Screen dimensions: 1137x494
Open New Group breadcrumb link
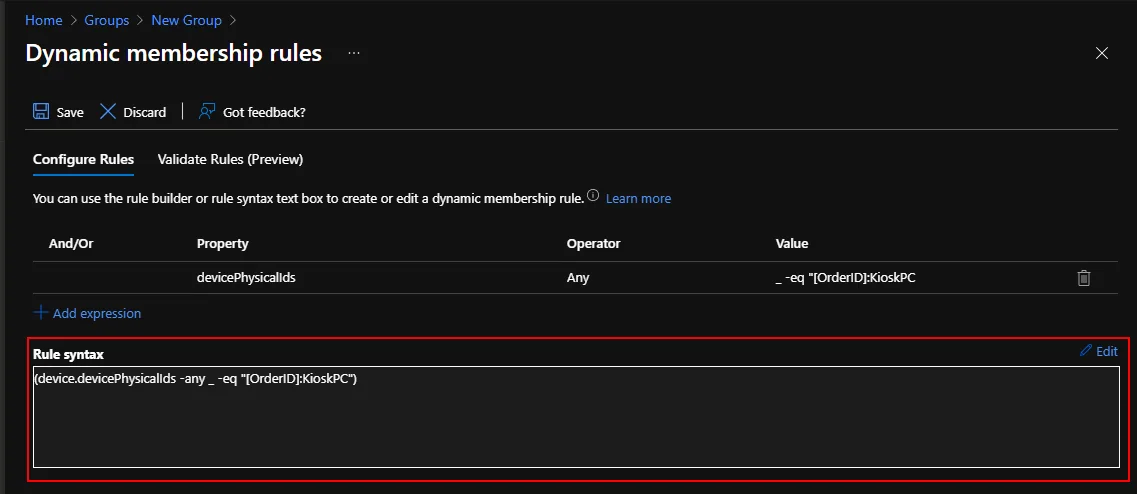click(x=186, y=20)
